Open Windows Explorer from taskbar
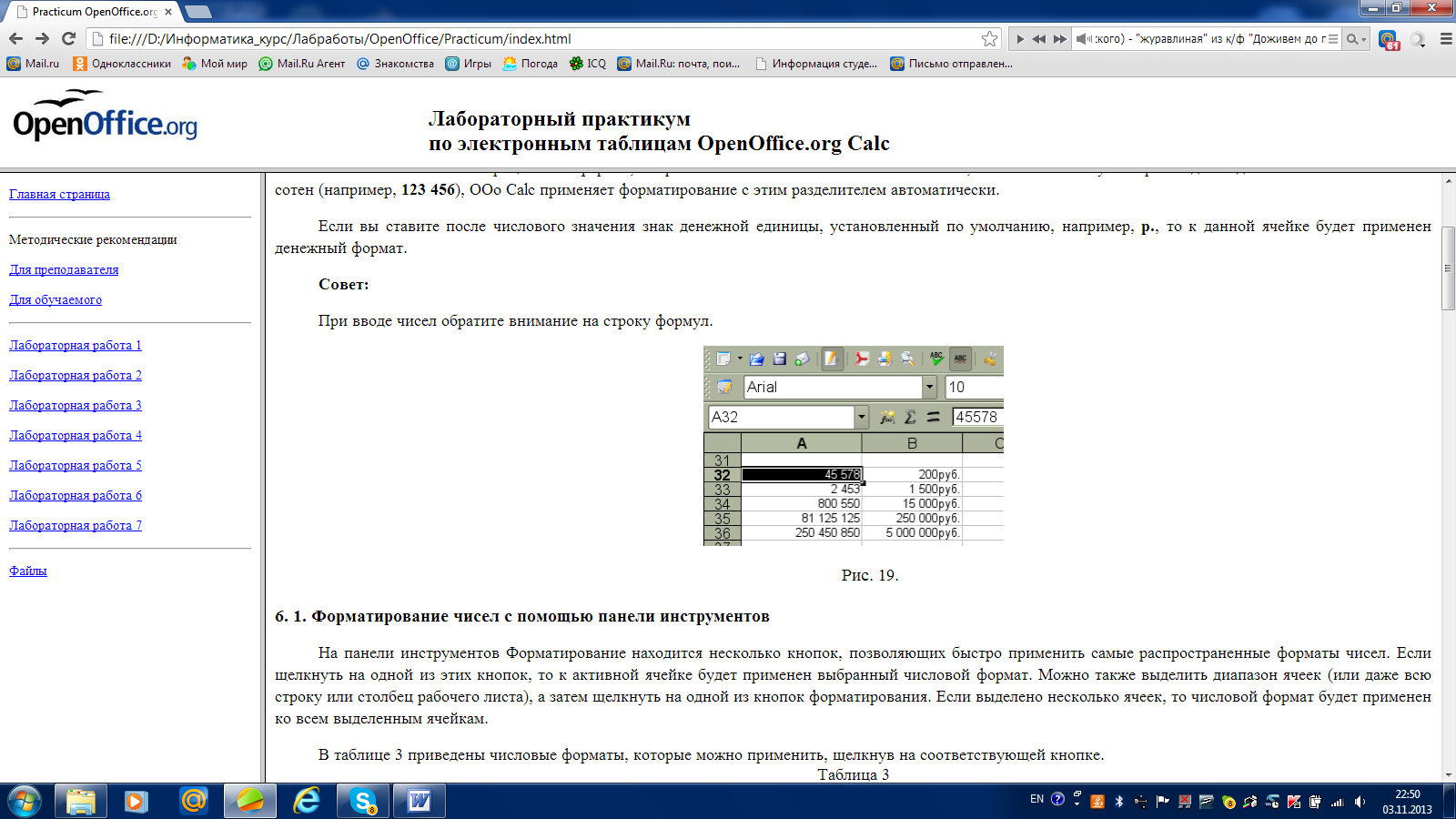Image resolution: width=1456 pixels, height=819 pixels. click(80, 801)
